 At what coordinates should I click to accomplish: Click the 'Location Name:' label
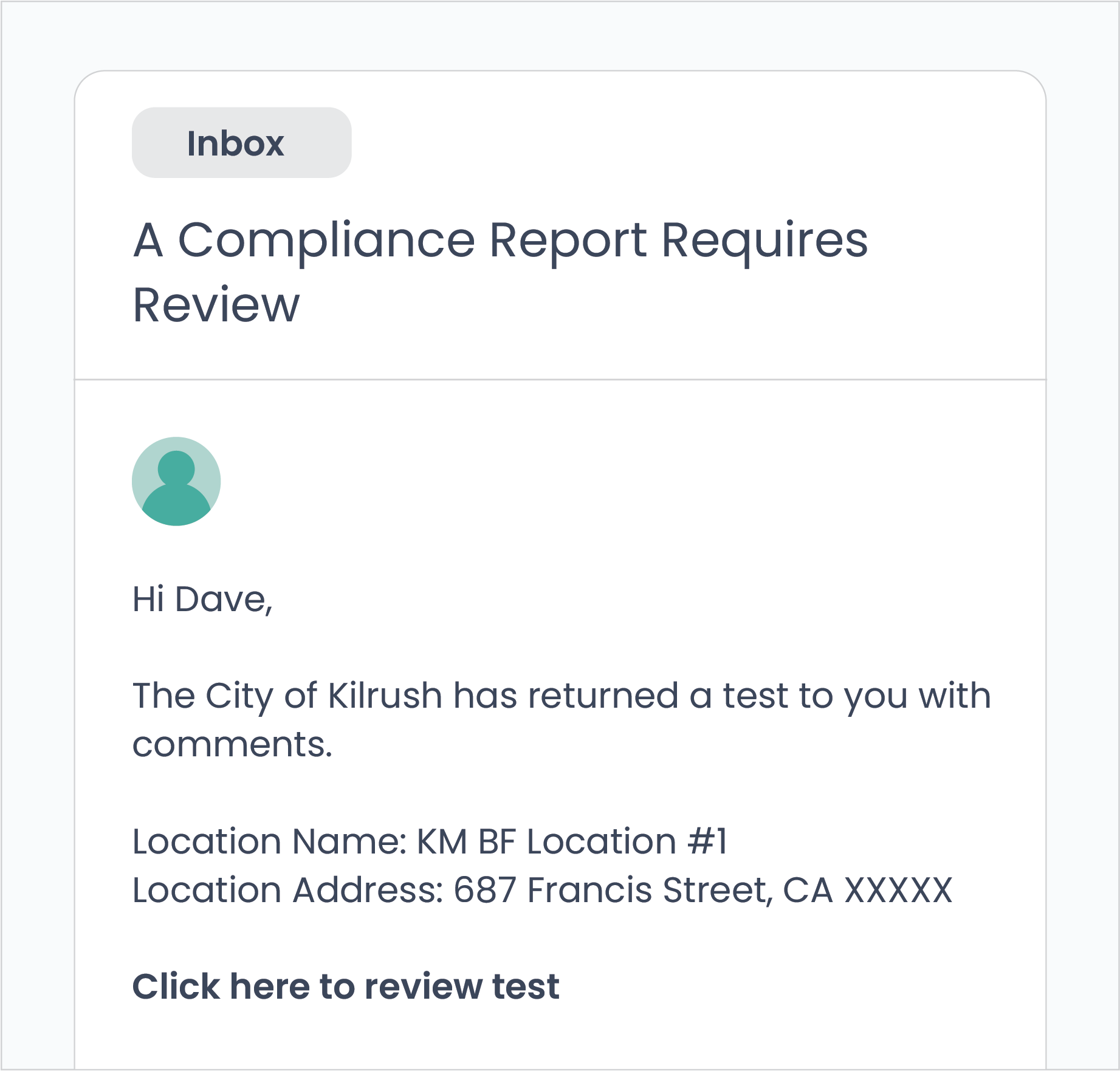coord(270,841)
